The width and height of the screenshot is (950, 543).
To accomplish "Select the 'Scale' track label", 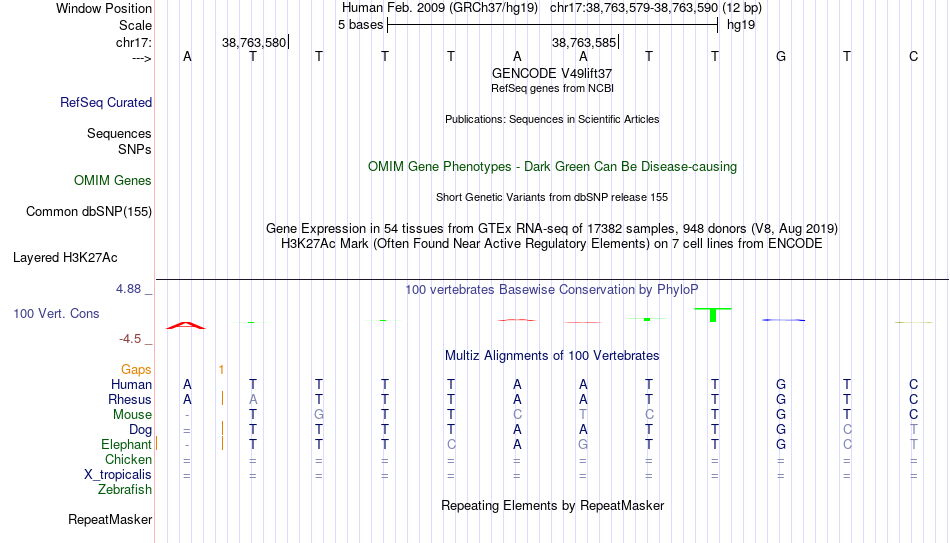I will pos(135,25).
